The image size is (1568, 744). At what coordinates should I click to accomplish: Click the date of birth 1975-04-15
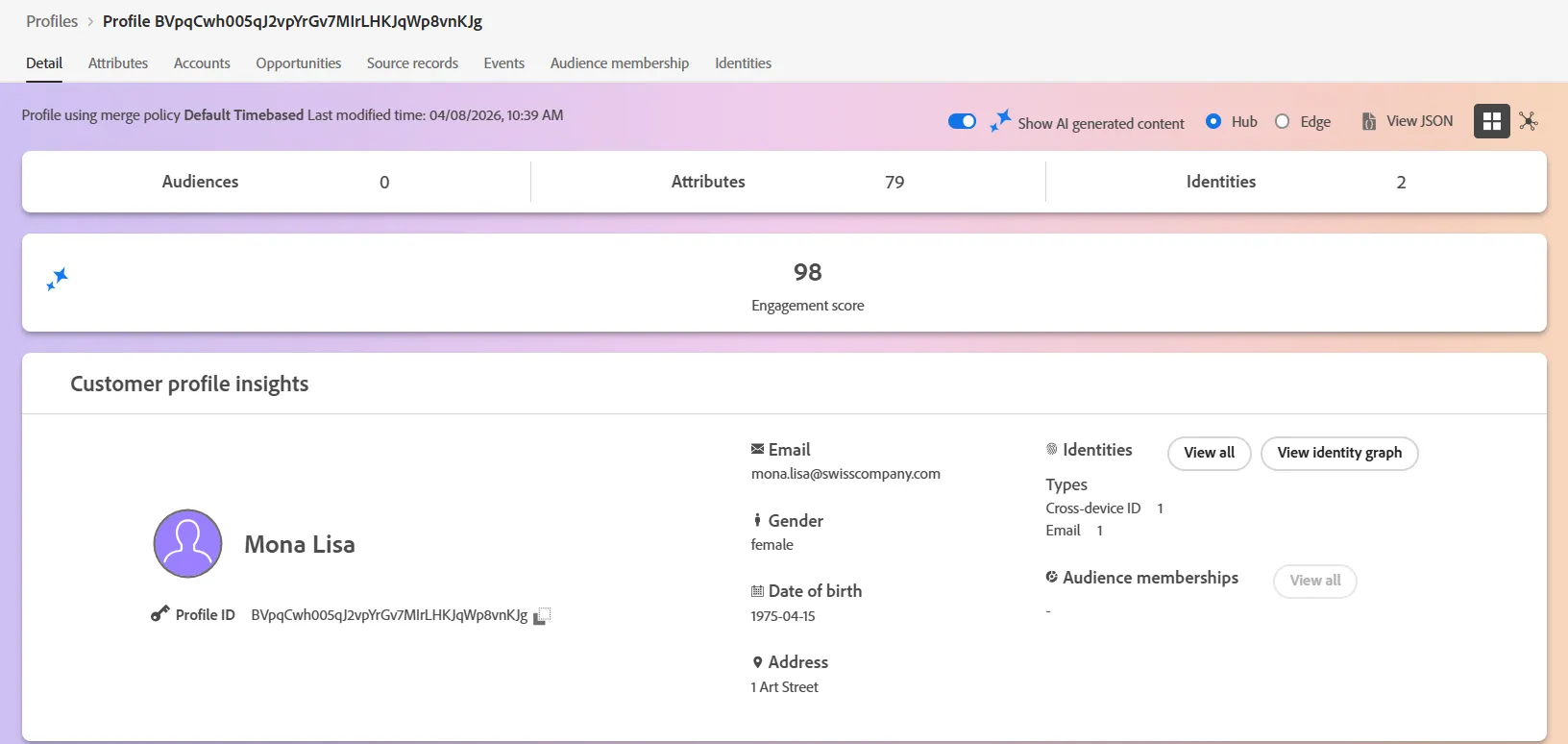(x=783, y=616)
